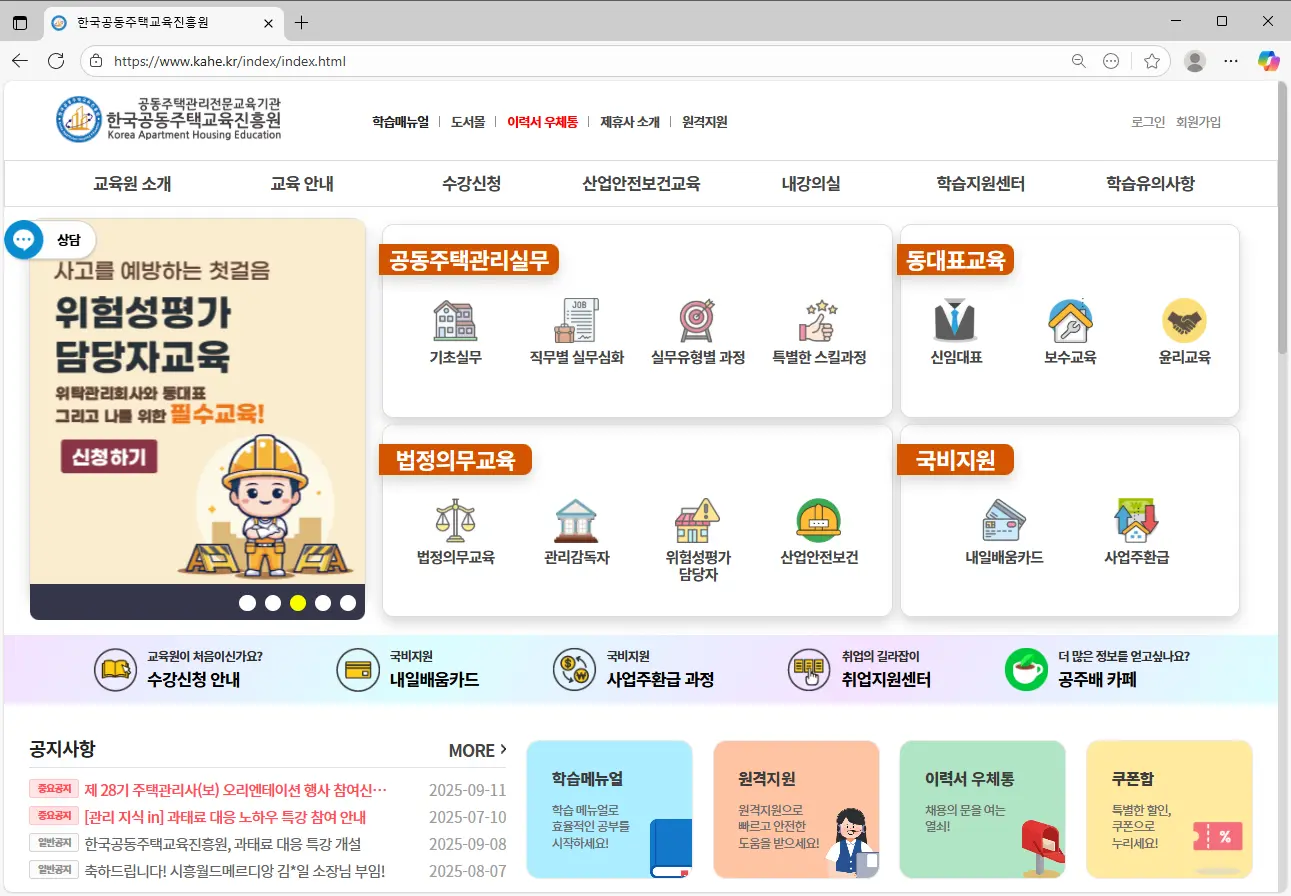The image size is (1291, 896).
Task: Open the 회원가입 signup link
Action: point(1200,121)
